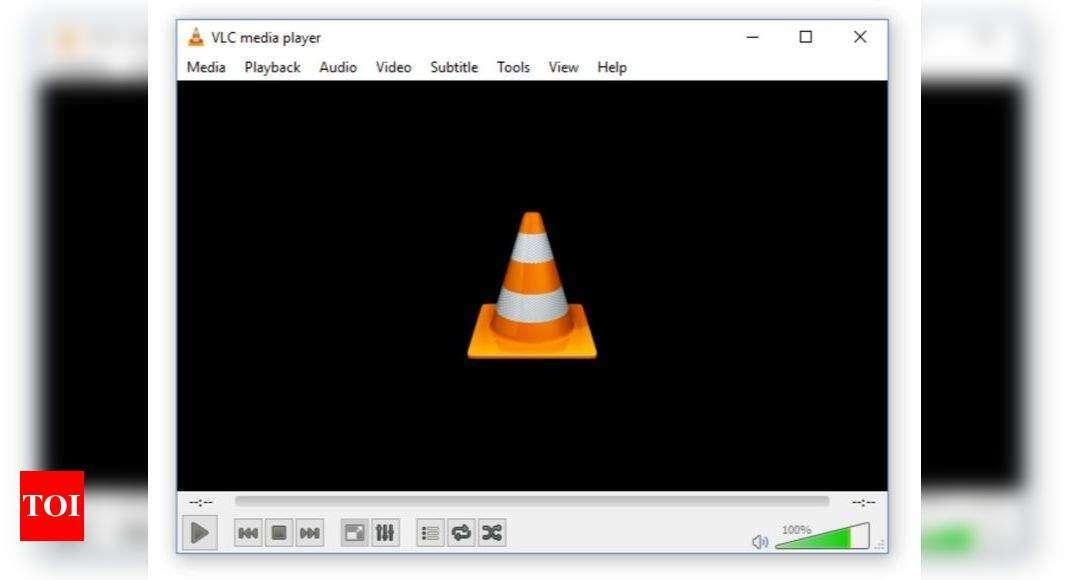This screenshot has width=1069, height=580.
Task: Open the Media menu
Action: click(206, 67)
